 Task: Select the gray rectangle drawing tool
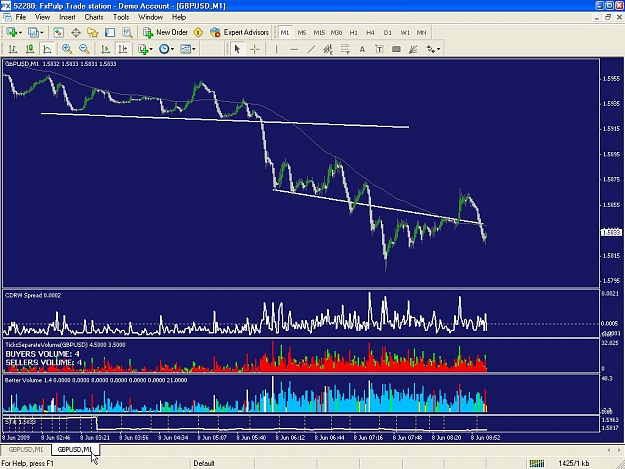click(396, 49)
